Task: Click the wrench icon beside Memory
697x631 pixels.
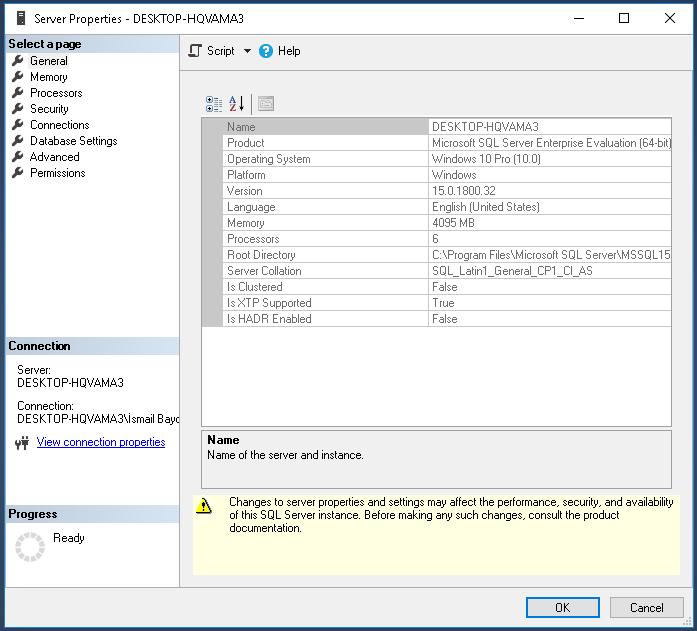Action: tap(18, 76)
